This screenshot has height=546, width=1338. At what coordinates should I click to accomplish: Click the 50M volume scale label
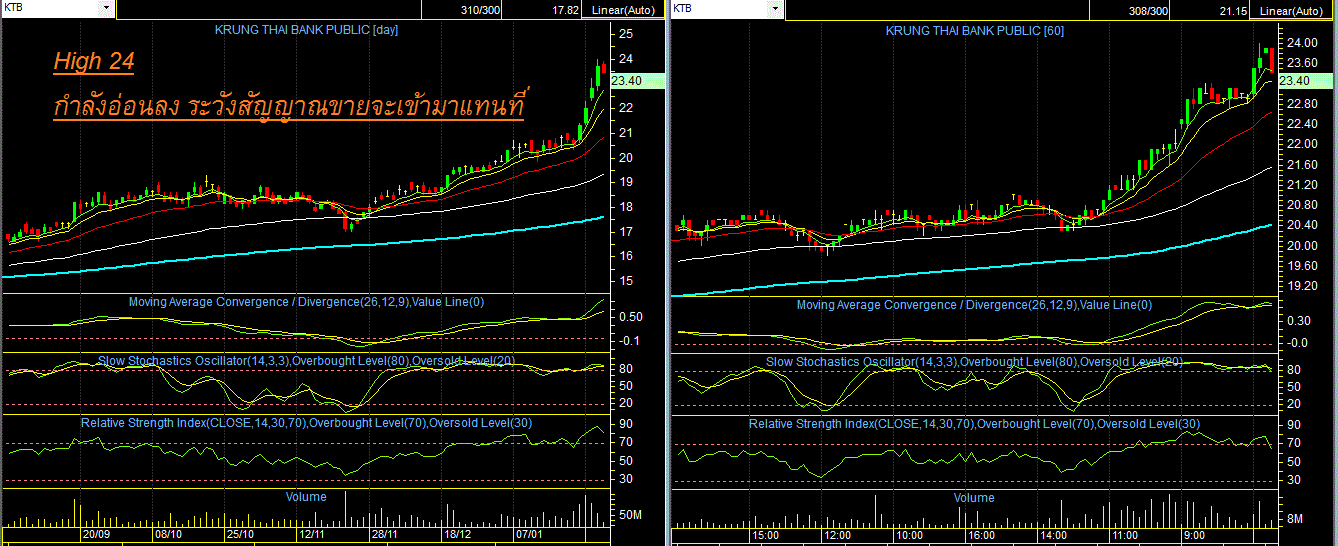click(630, 515)
